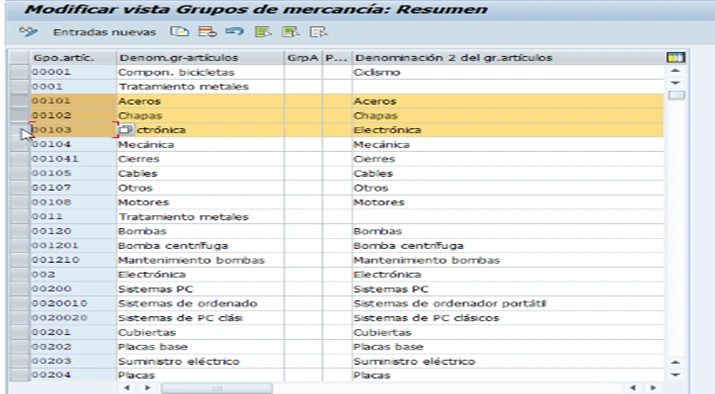The image size is (715, 394).
Task: Click Mantenimiento bombas in Denominación 2 column
Action: click(508, 260)
